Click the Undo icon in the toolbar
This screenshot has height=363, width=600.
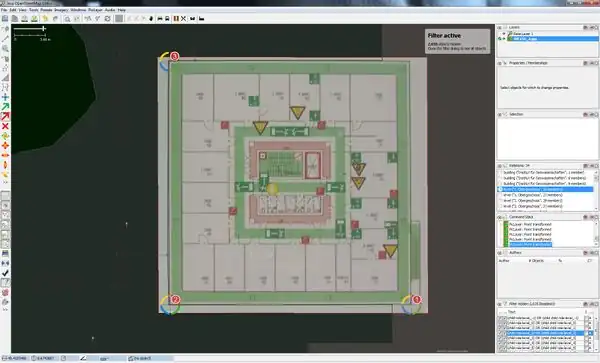(x=45, y=18)
